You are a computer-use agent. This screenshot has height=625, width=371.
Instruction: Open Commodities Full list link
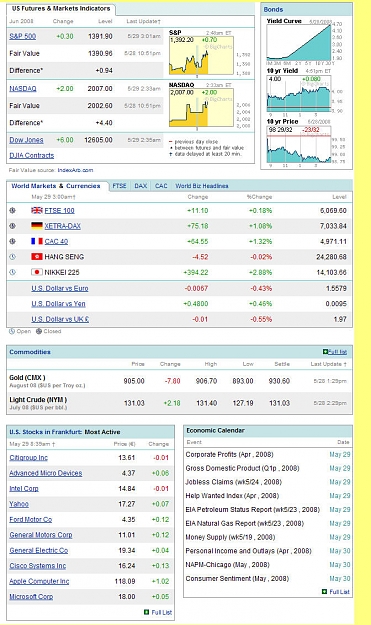(x=338, y=352)
